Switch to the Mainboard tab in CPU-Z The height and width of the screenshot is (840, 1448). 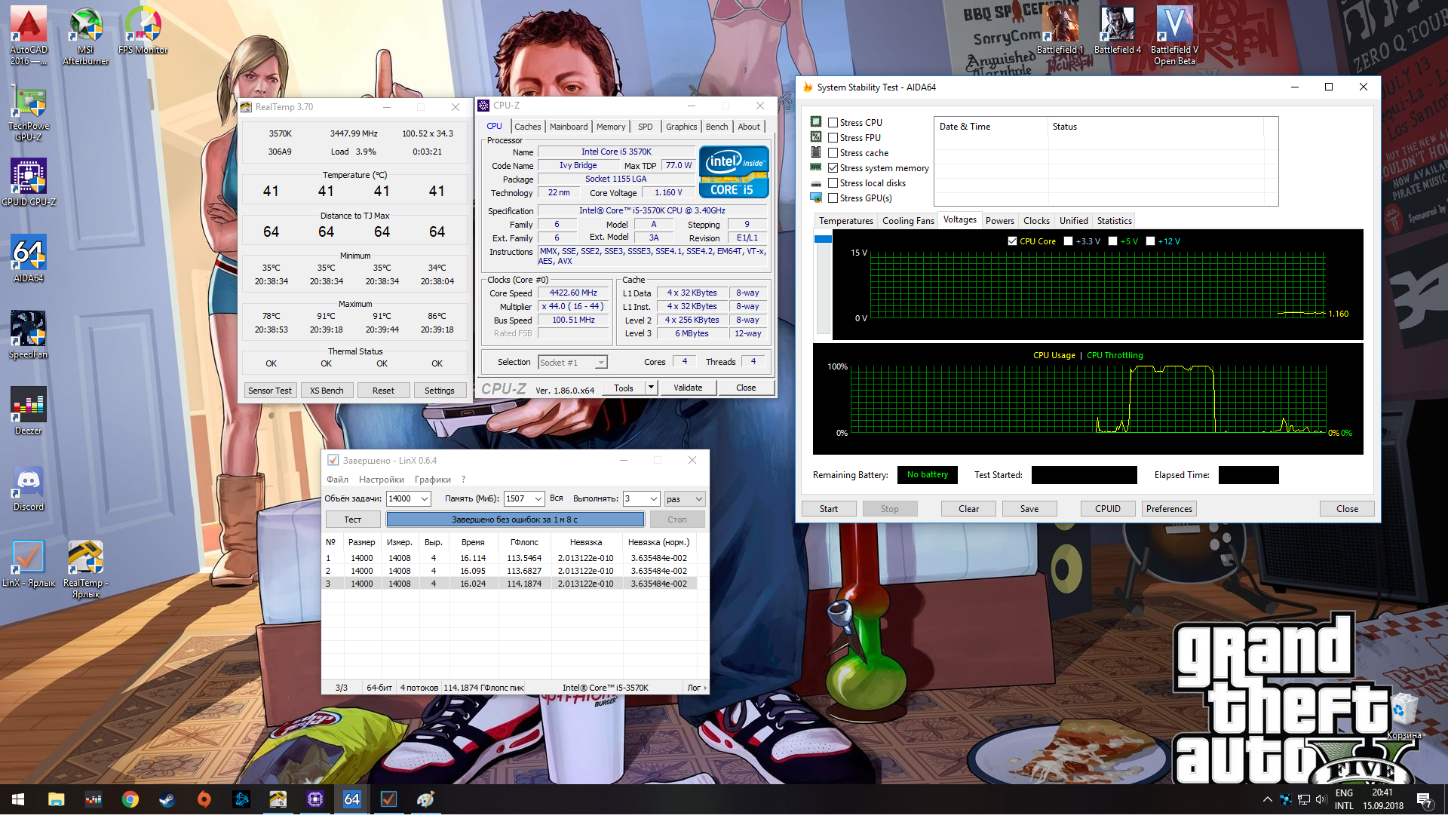(x=568, y=127)
